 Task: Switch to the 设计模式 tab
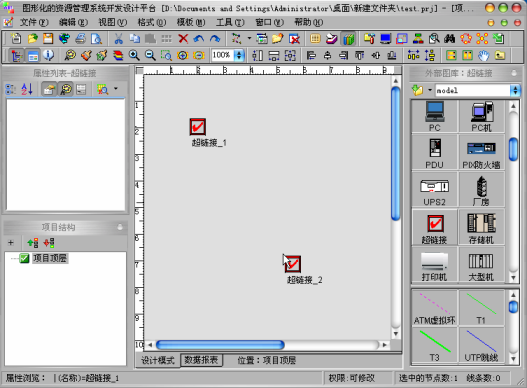coord(158,360)
